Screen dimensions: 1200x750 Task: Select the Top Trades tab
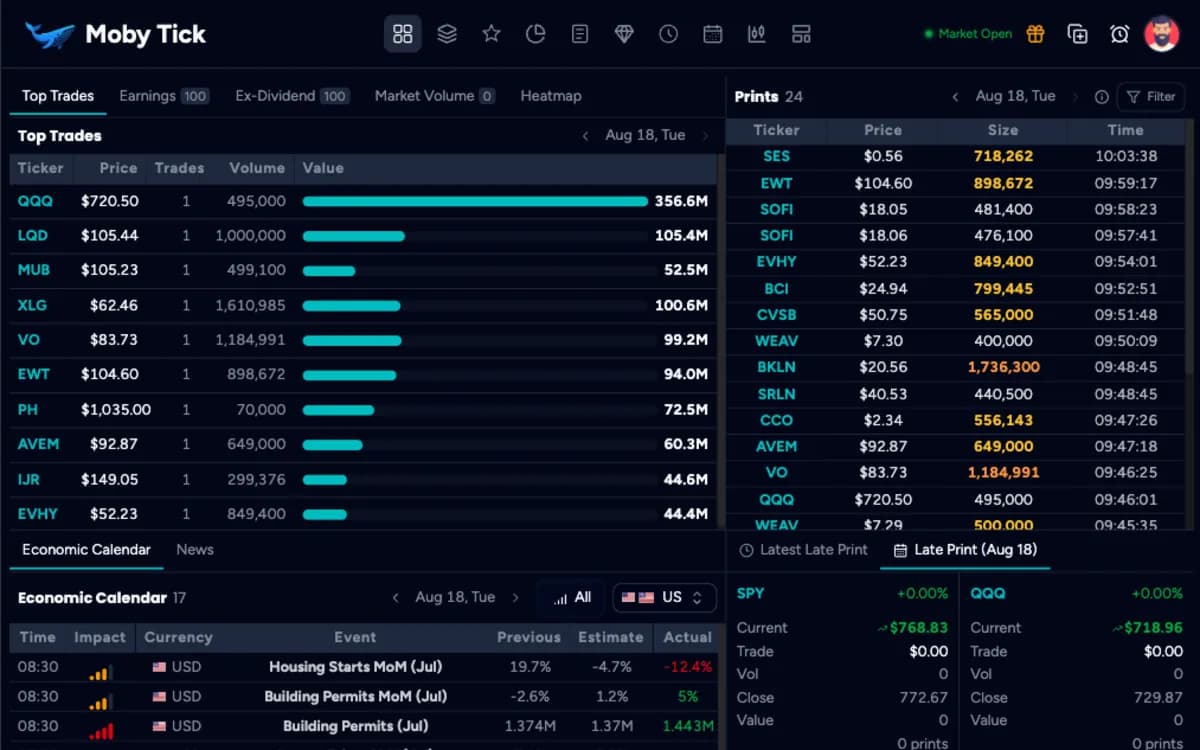click(x=58, y=96)
